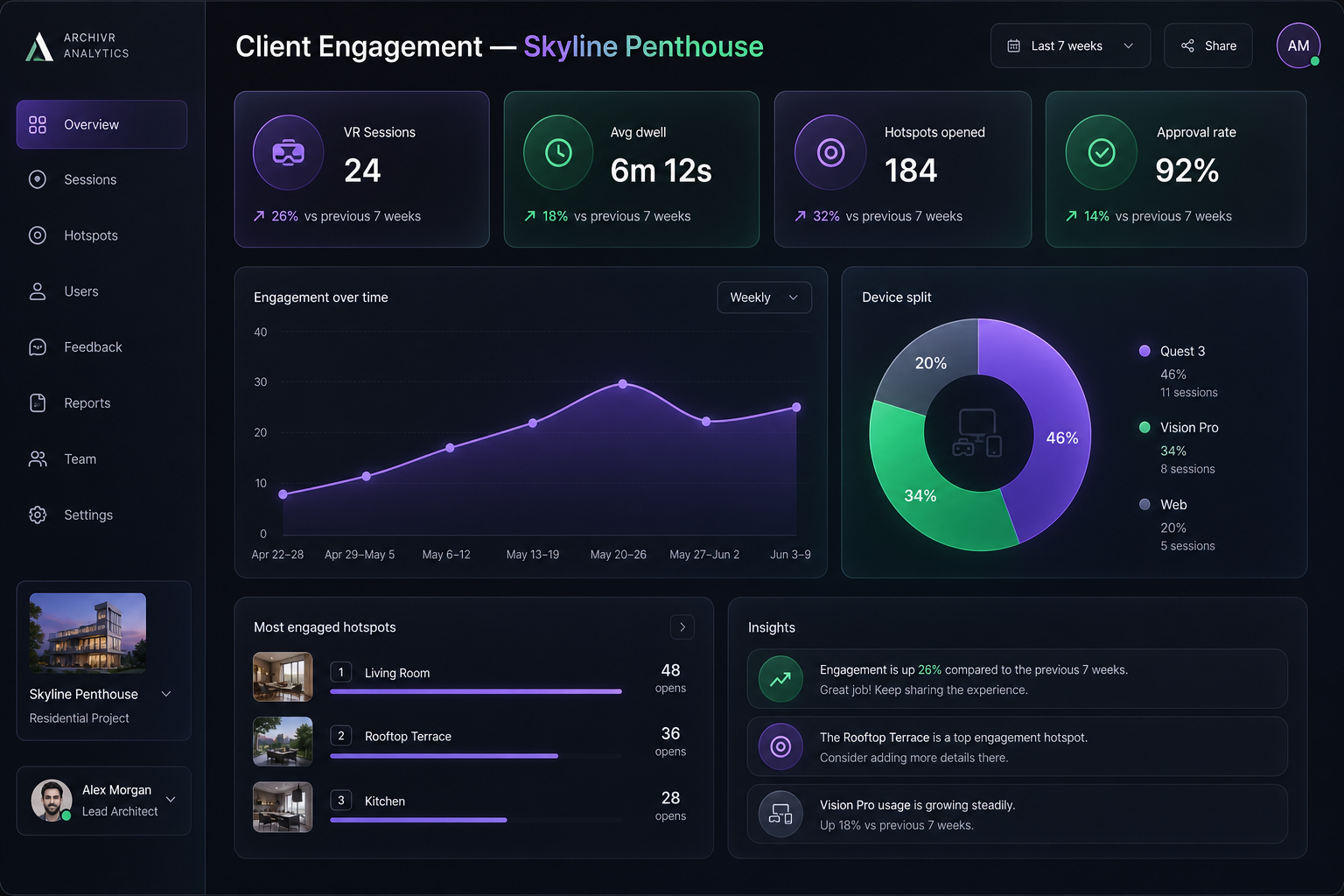Click the up arrow next to 18% in Avg dwell
The image size is (1344, 896).
tap(529, 216)
